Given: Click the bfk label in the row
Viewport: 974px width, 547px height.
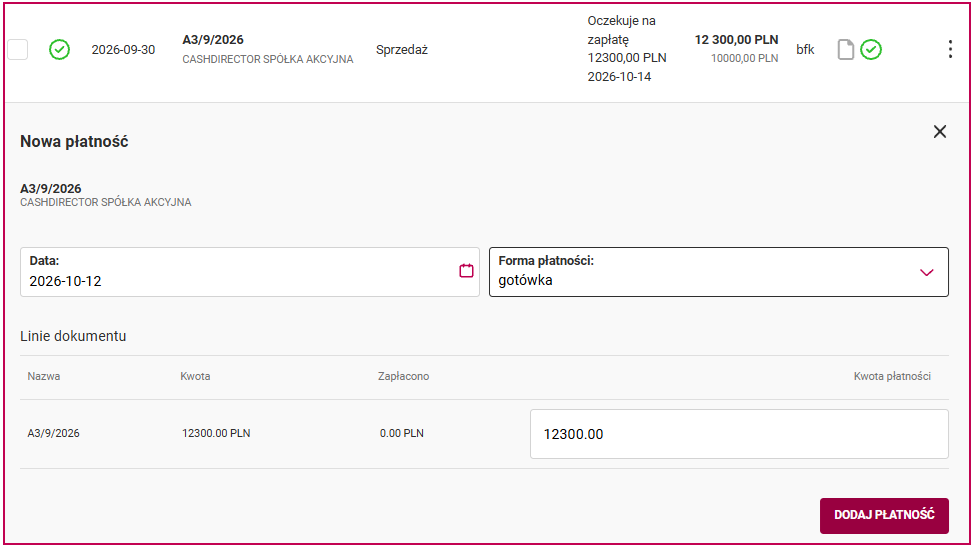Looking at the screenshot, I should pyautogui.click(x=805, y=50).
